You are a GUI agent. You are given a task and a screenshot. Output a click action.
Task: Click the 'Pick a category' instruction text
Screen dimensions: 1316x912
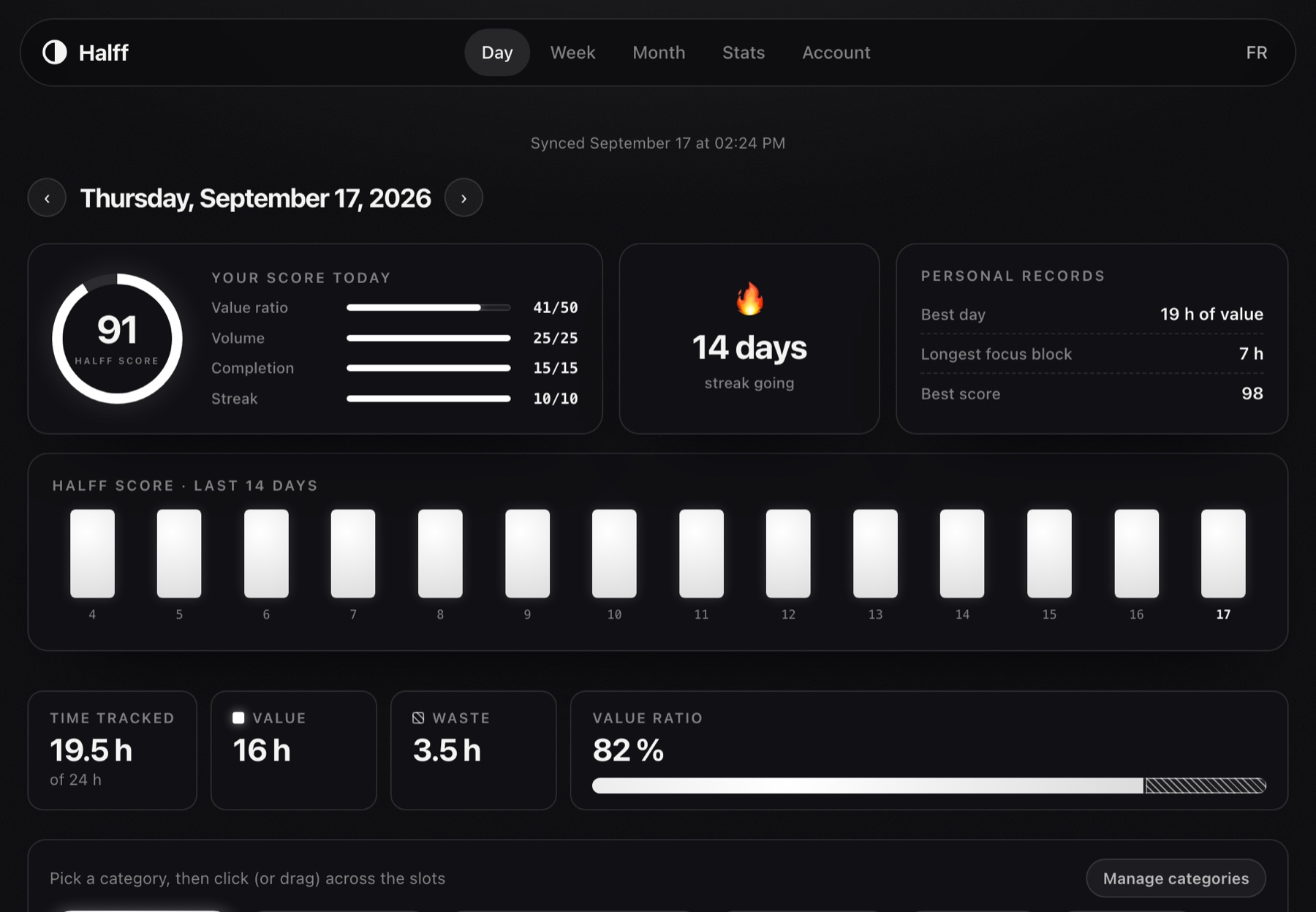coord(247,878)
